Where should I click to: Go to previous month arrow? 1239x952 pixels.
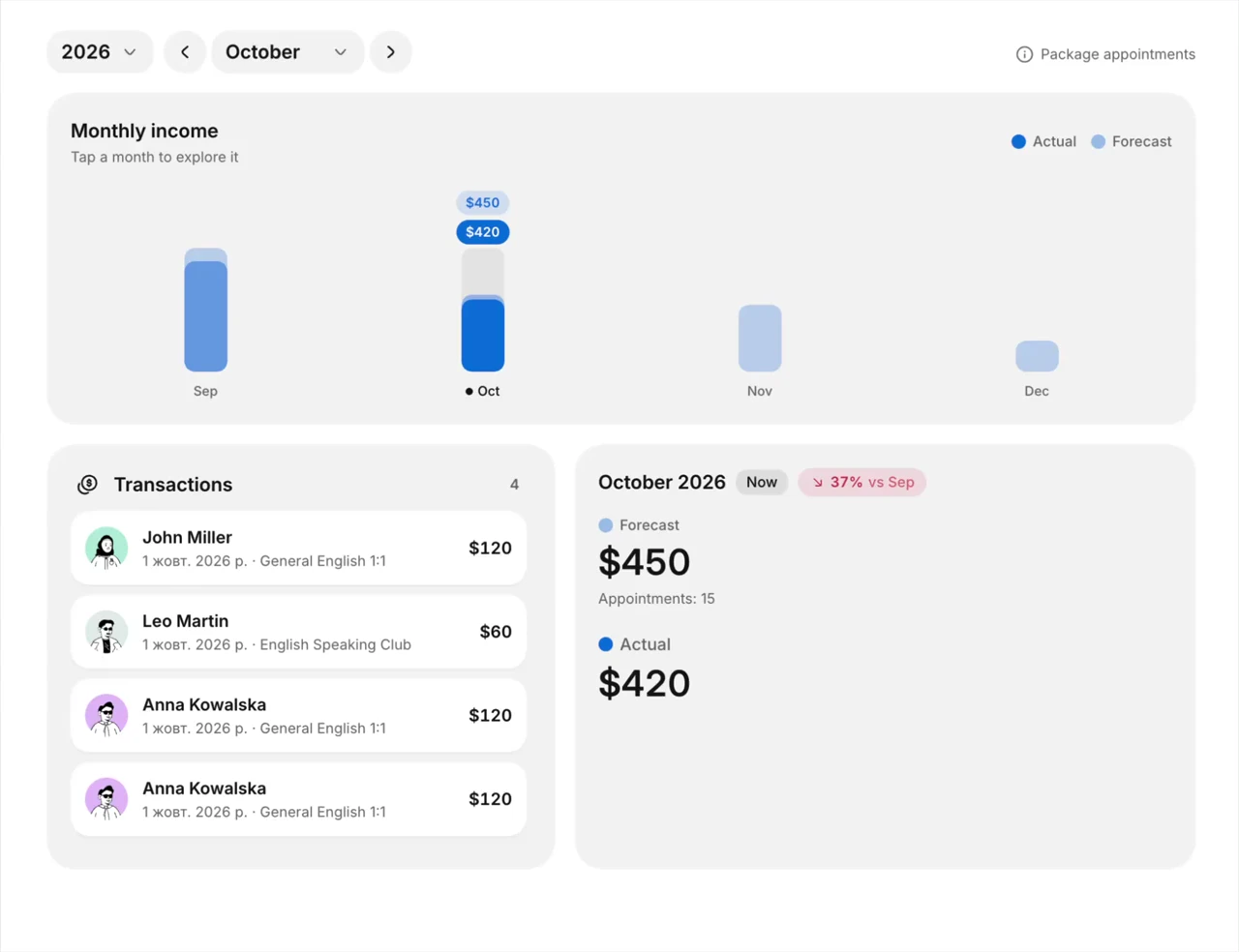coord(185,52)
